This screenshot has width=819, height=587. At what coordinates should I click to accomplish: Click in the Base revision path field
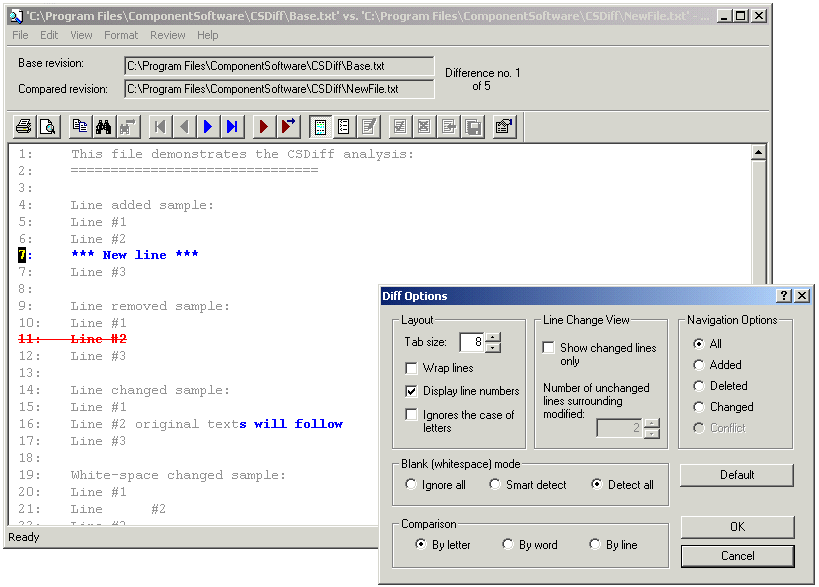(x=279, y=66)
